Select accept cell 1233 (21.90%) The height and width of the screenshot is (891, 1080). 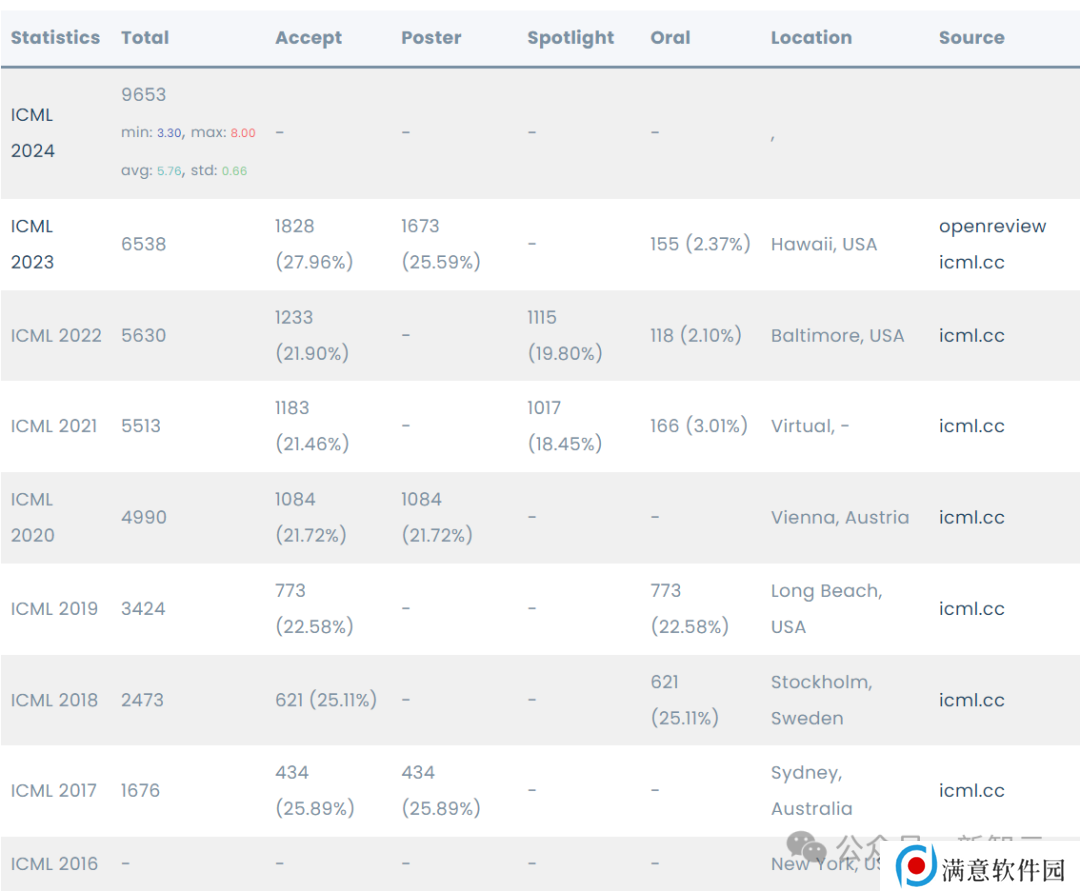click(312, 335)
